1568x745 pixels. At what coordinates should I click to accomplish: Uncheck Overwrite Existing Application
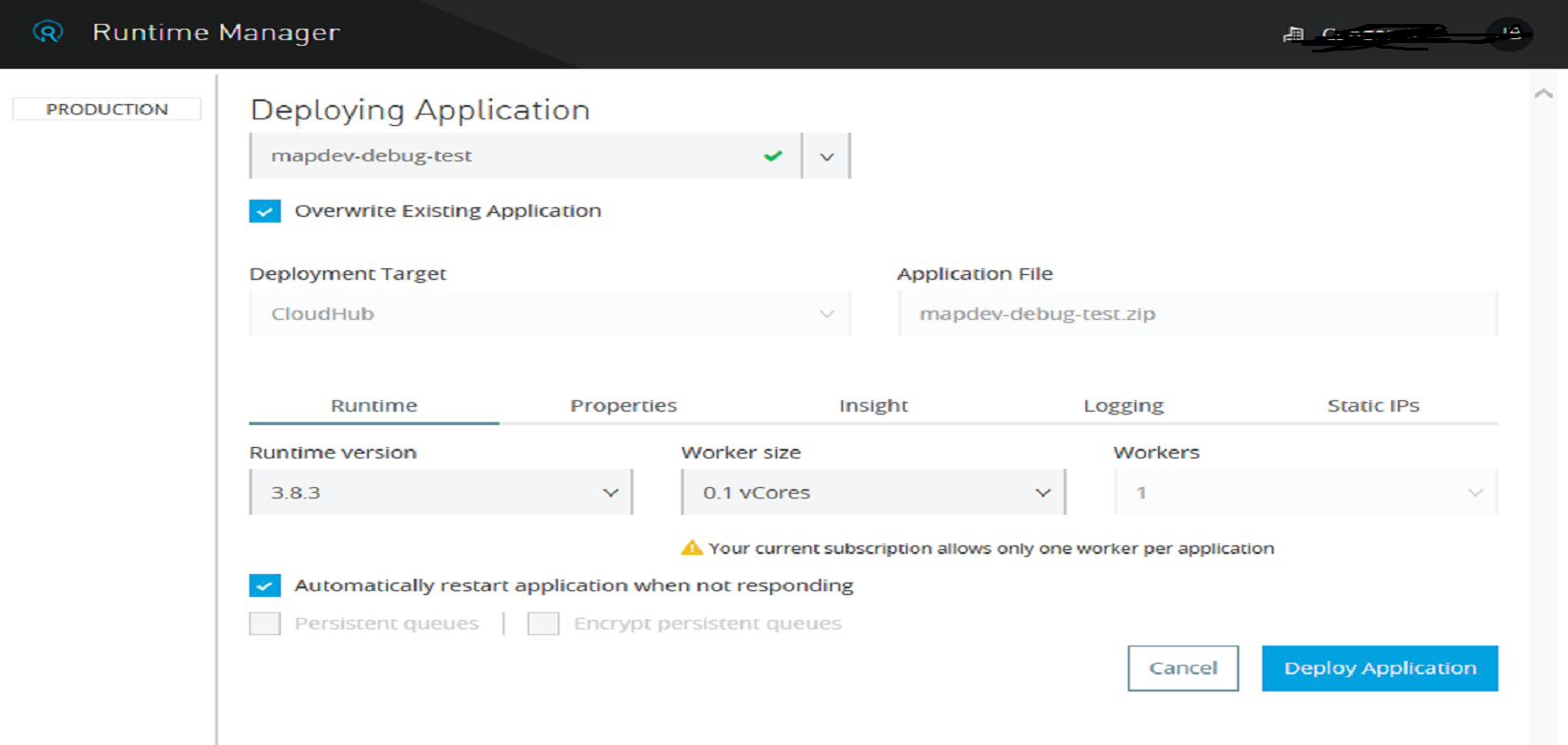pyautogui.click(x=265, y=211)
